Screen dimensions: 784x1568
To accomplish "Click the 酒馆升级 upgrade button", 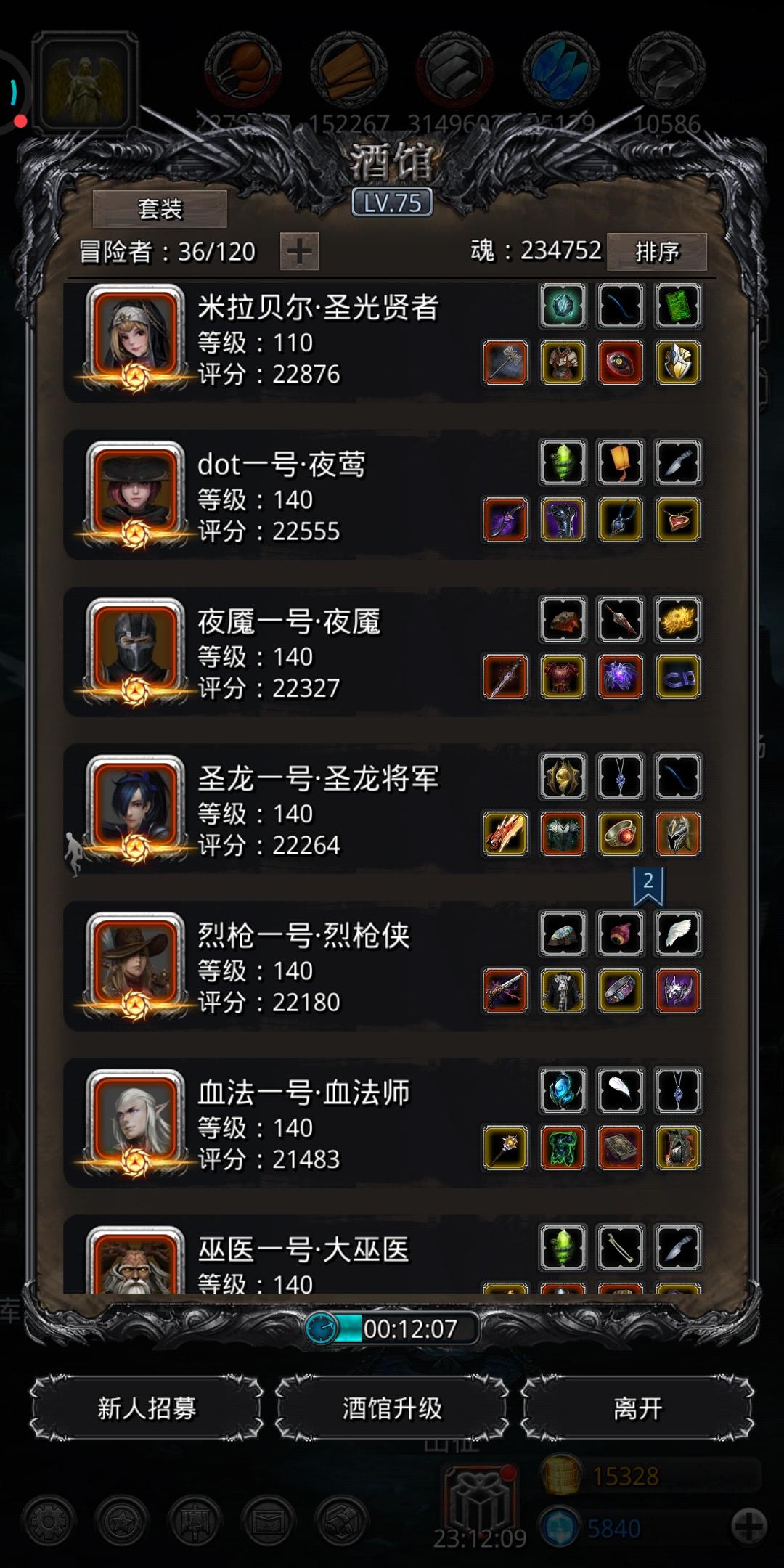I will [392, 1408].
